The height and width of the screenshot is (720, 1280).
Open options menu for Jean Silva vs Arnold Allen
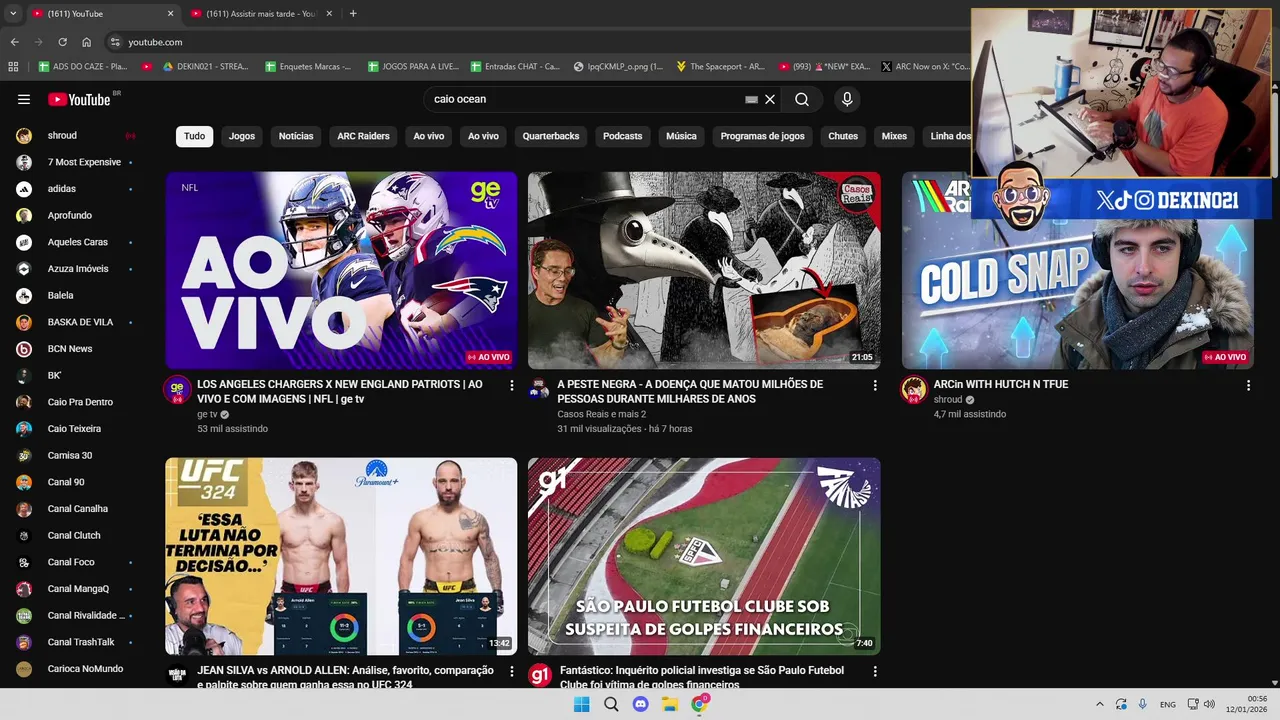pyautogui.click(x=512, y=671)
